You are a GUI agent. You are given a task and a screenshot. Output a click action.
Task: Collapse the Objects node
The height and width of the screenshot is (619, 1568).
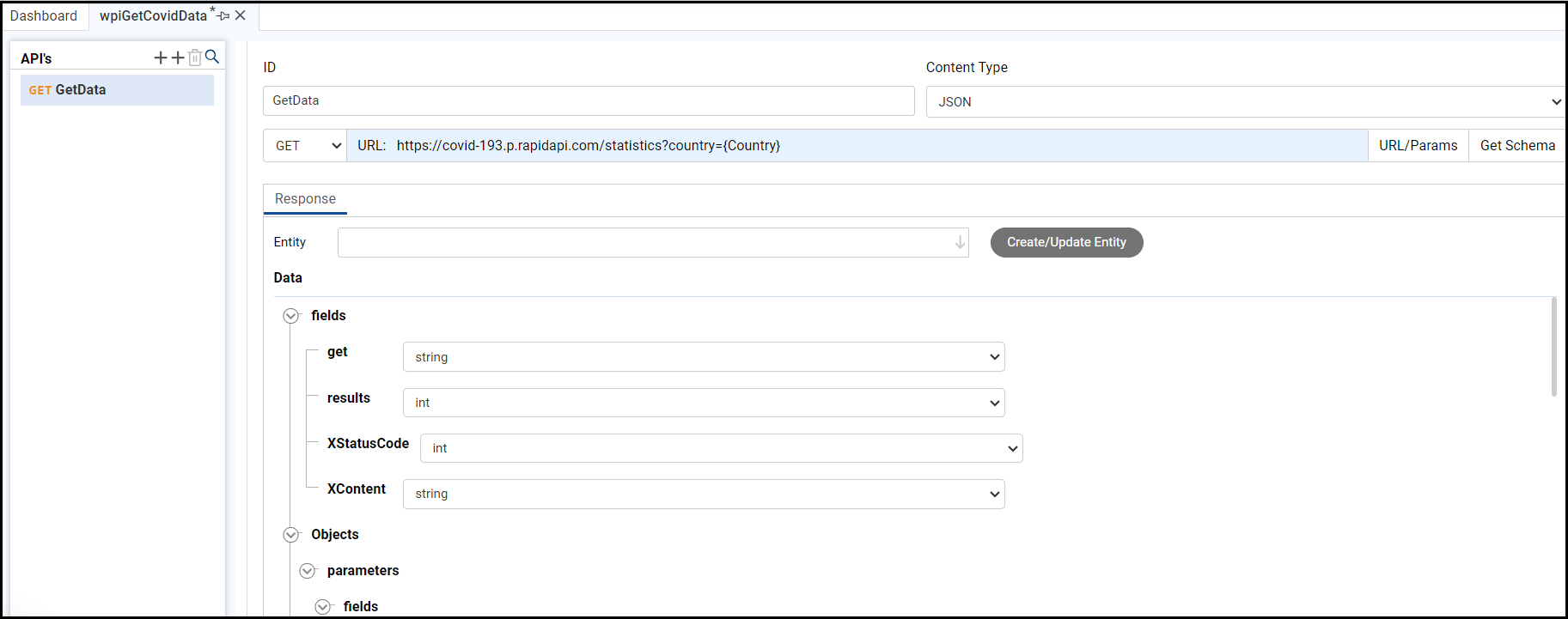pos(291,535)
